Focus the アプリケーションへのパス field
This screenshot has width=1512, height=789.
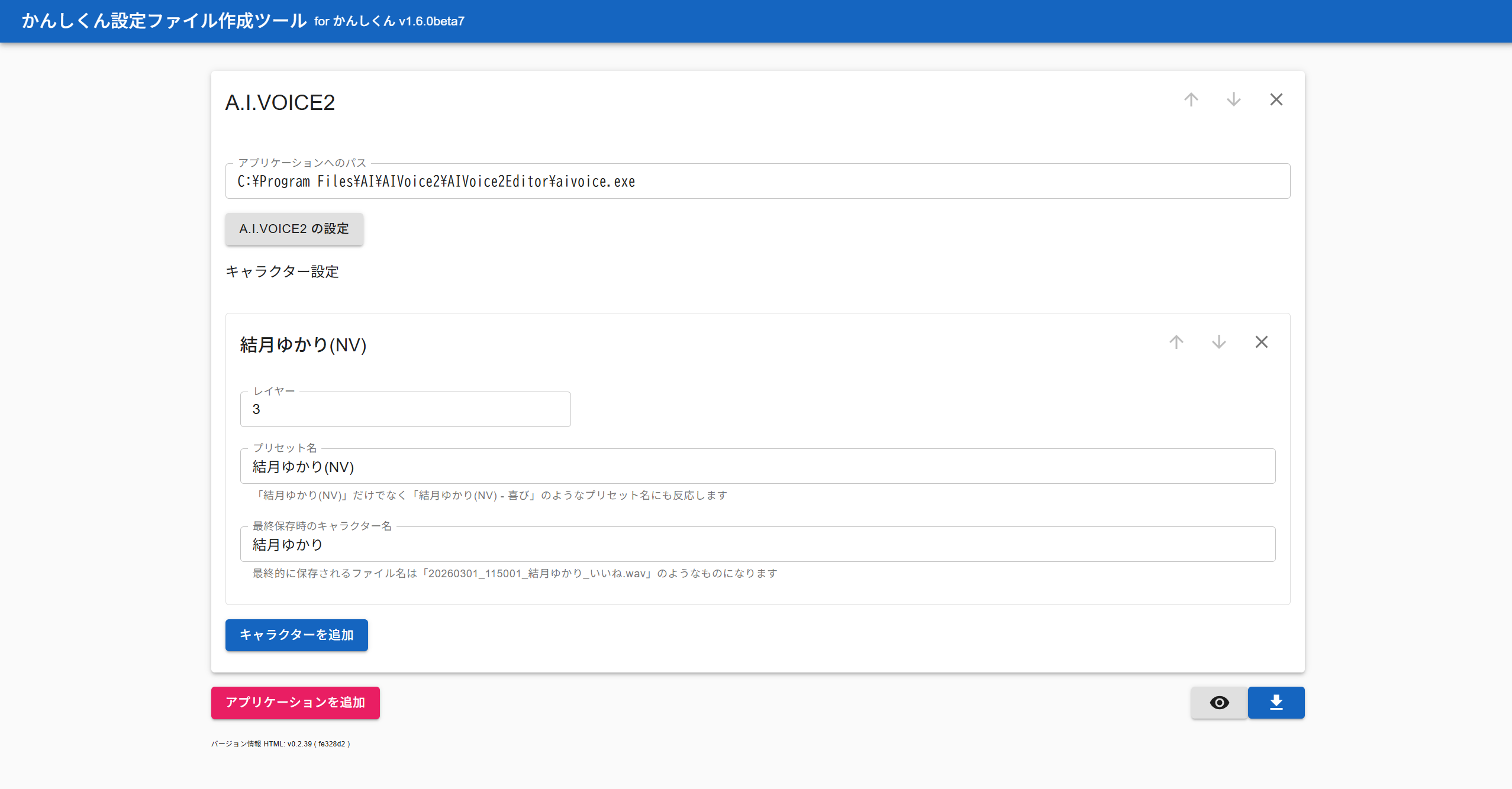click(757, 182)
